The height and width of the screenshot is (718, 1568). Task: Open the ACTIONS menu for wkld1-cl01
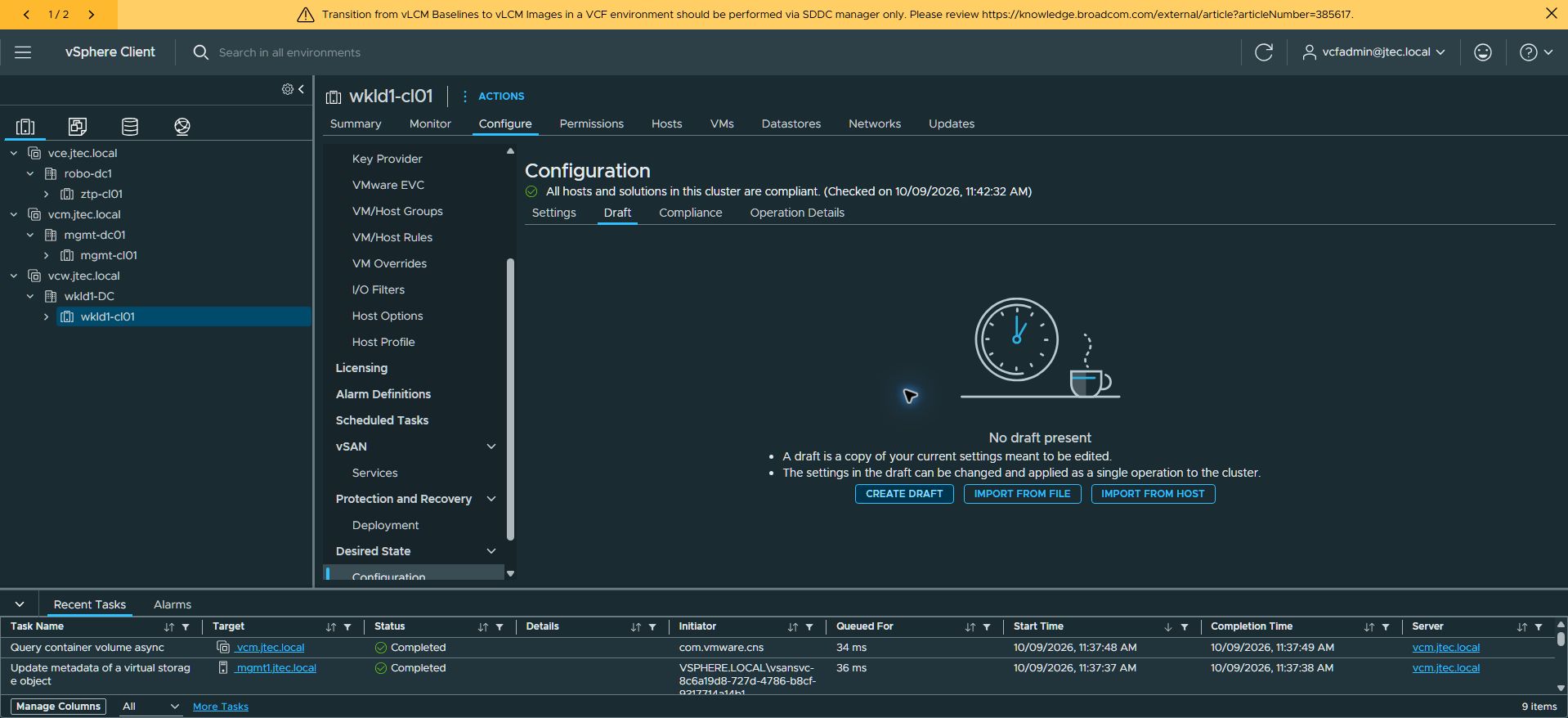493,96
